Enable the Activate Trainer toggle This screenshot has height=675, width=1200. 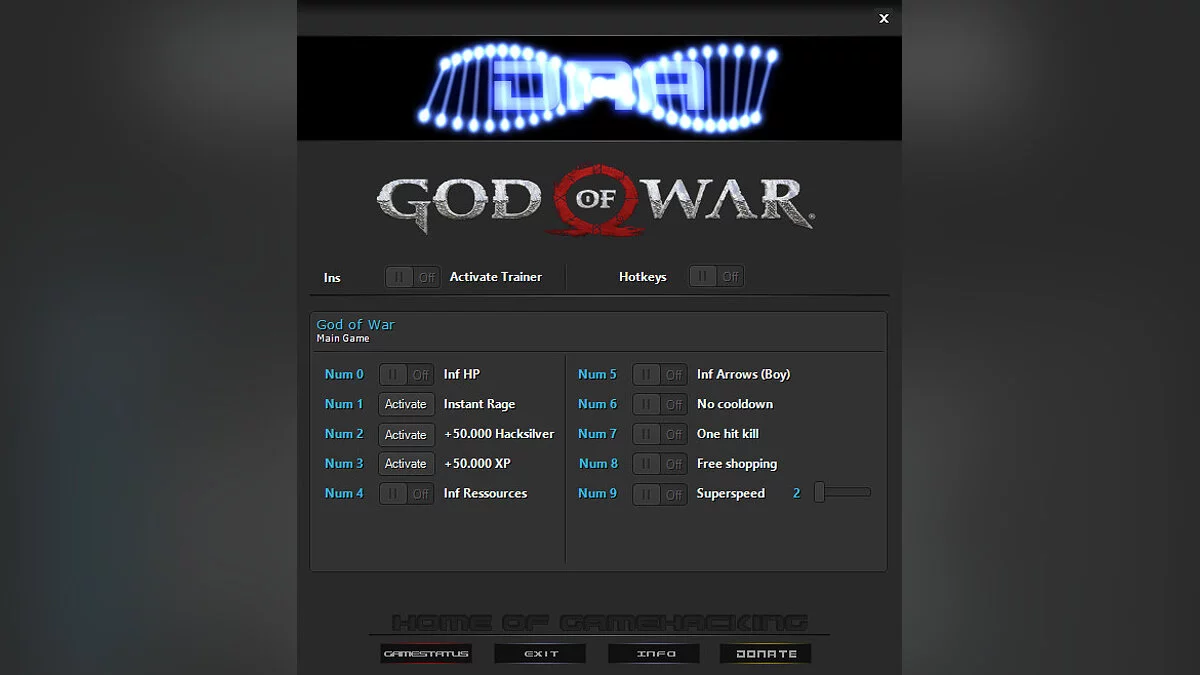coord(412,276)
